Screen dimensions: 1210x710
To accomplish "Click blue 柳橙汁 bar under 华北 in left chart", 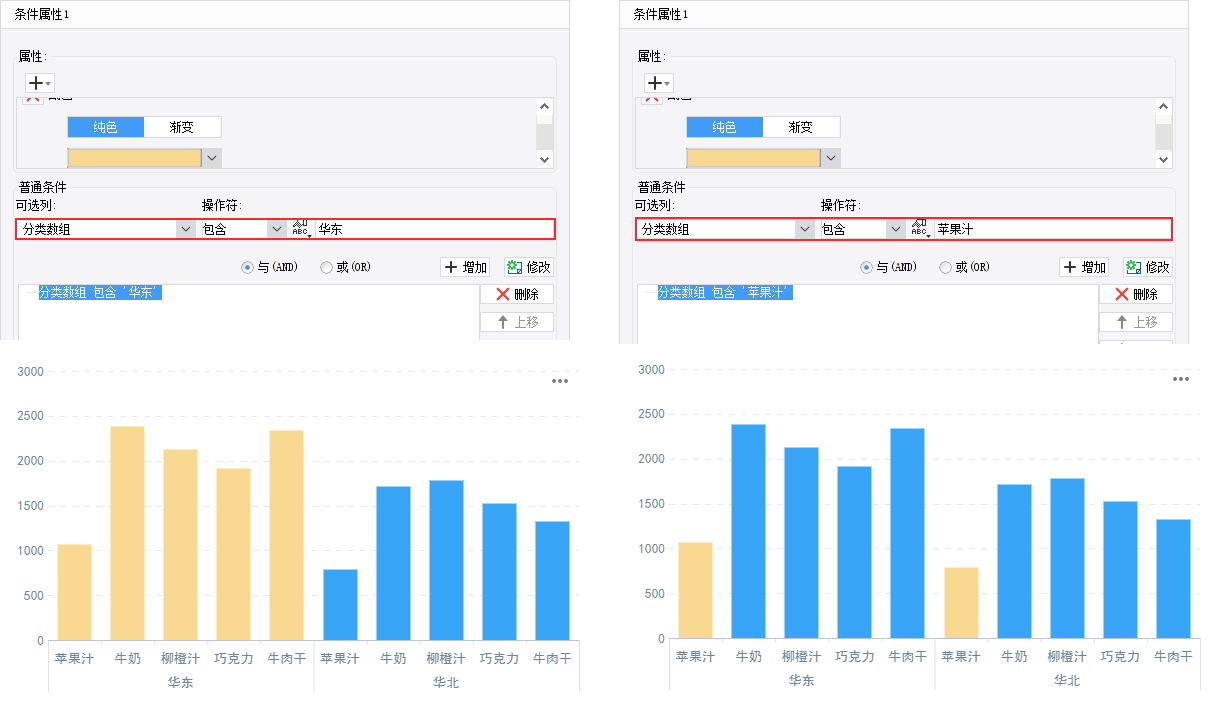I will tap(446, 560).
